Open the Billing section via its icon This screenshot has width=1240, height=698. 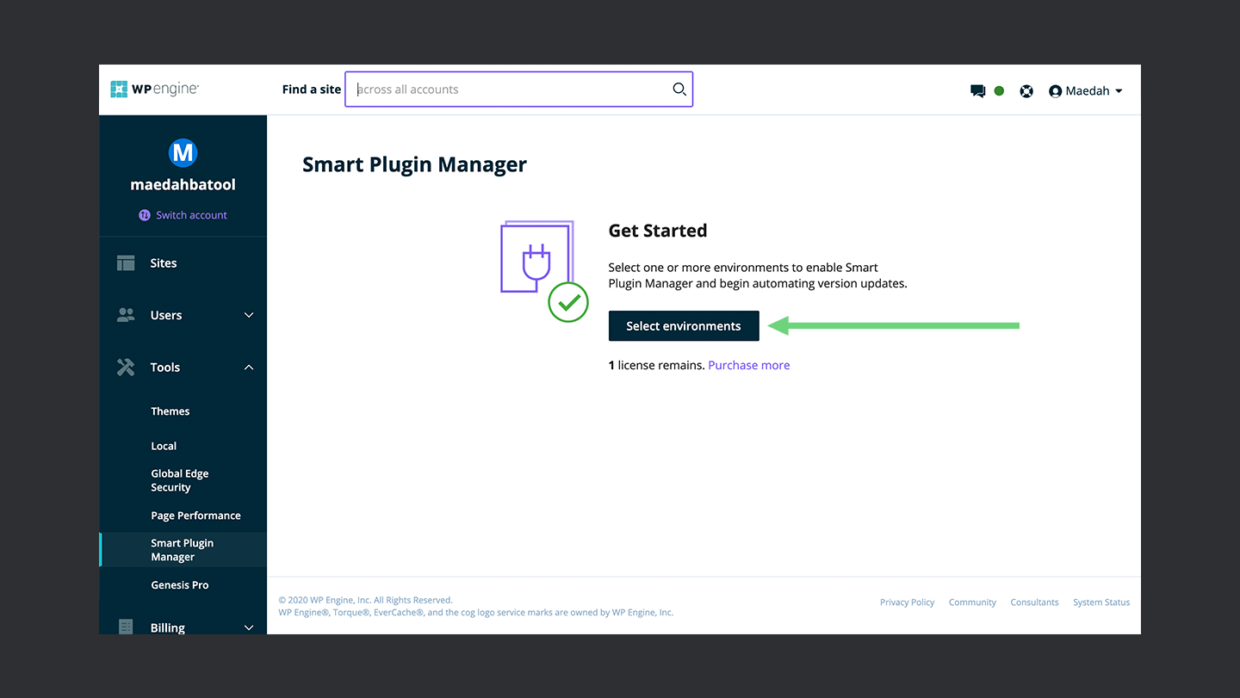(126, 627)
